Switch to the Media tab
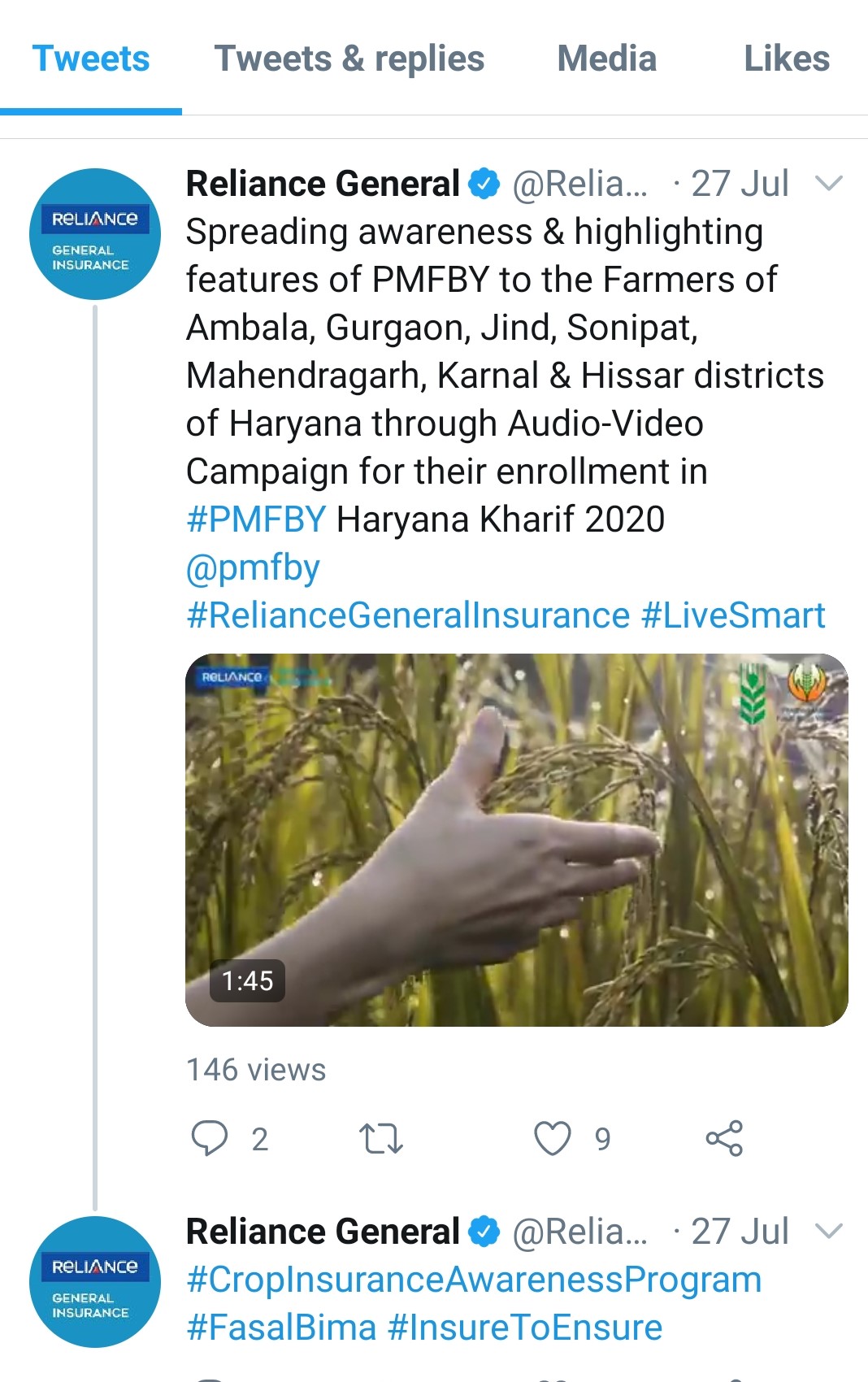Screen dimensions: 868x1382 (606, 59)
